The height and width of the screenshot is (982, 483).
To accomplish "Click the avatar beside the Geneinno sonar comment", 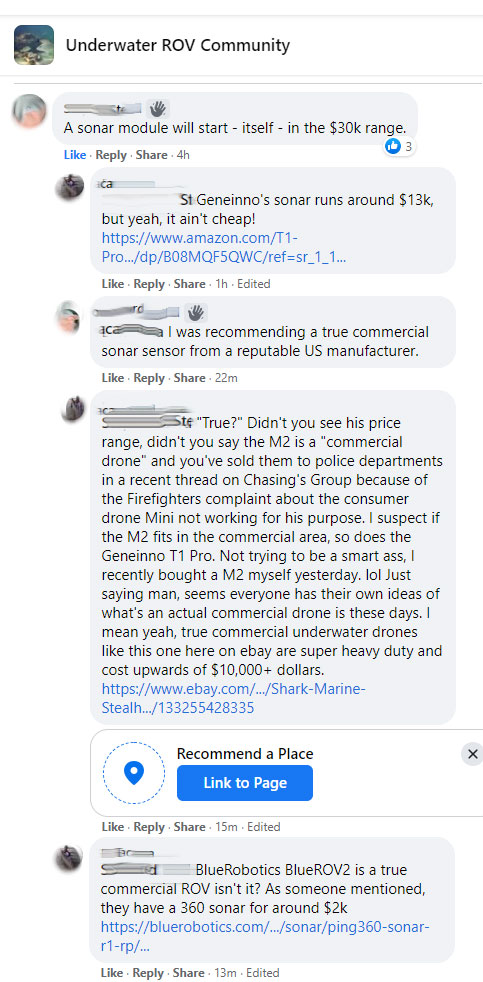I will pyautogui.click(x=69, y=186).
